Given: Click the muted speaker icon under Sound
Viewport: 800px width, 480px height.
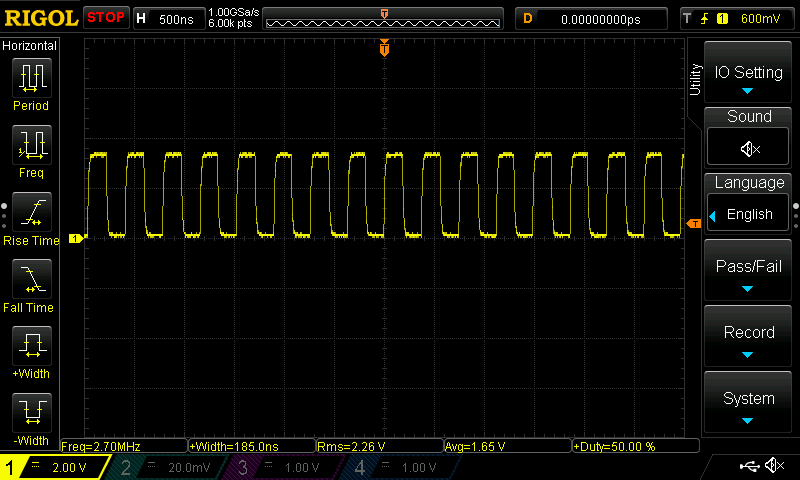Looking at the screenshot, I should [x=748, y=148].
